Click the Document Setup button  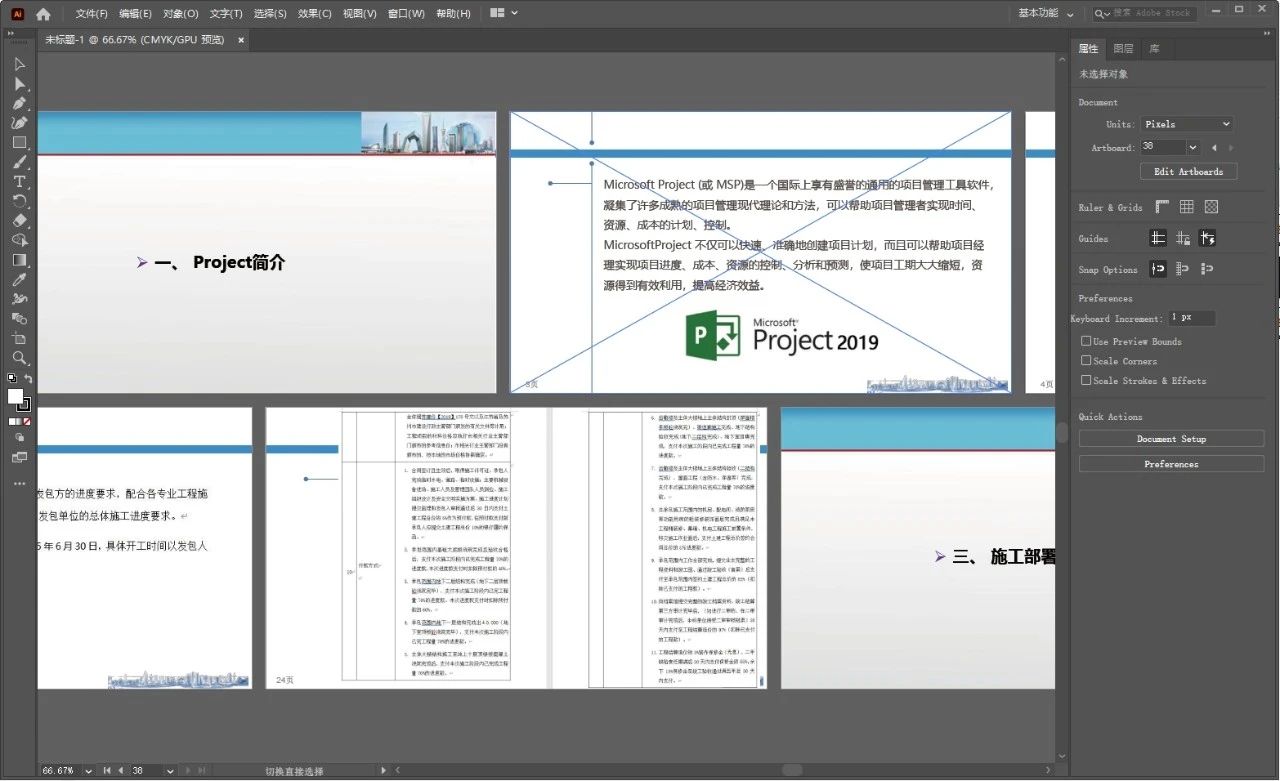[1171, 439]
